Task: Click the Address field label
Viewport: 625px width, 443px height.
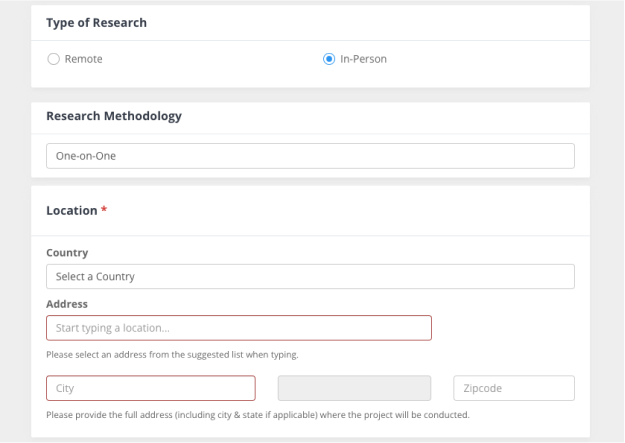Action: pyautogui.click(x=67, y=304)
